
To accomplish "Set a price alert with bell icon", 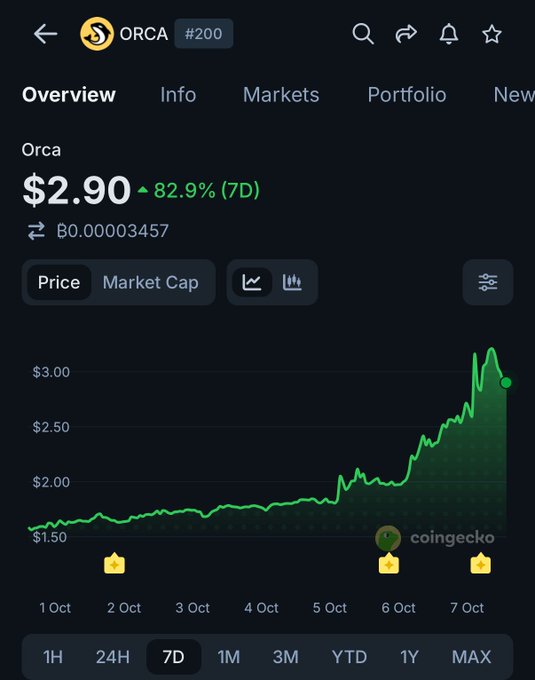I will pyautogui.click(x=449, y=34).
